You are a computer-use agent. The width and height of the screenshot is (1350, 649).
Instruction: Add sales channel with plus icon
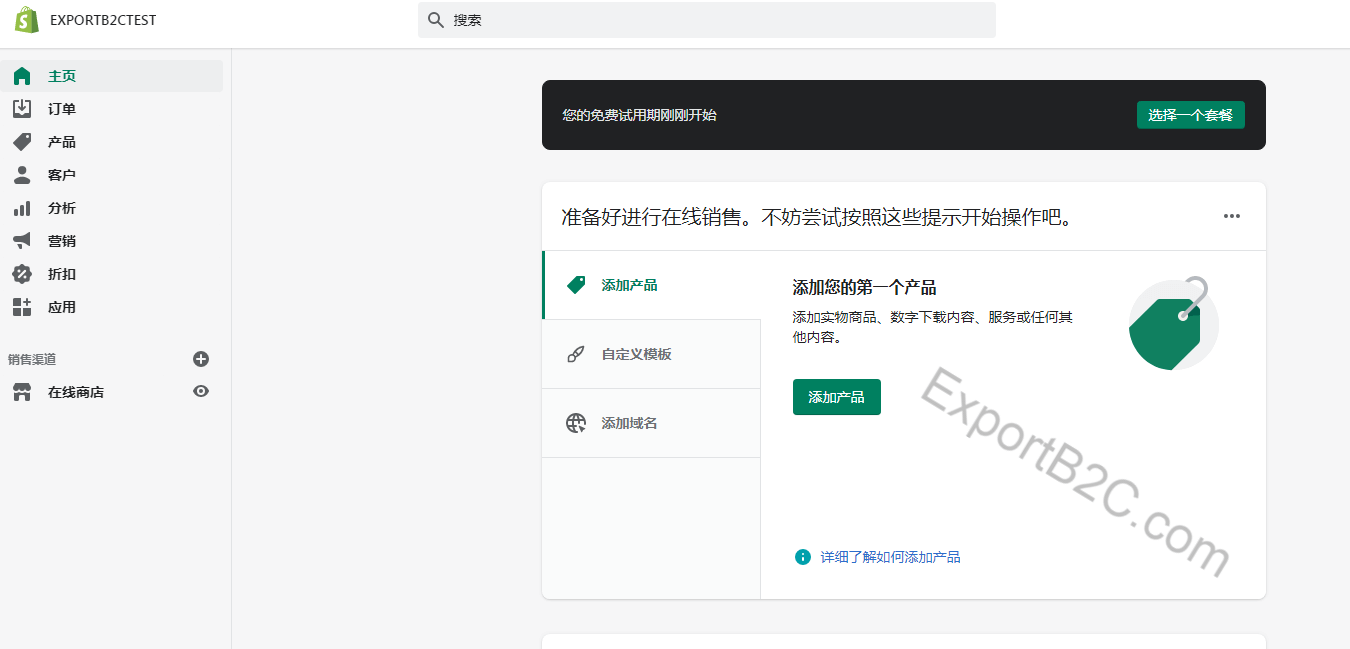pyautogui.click(x=201, y=359)
